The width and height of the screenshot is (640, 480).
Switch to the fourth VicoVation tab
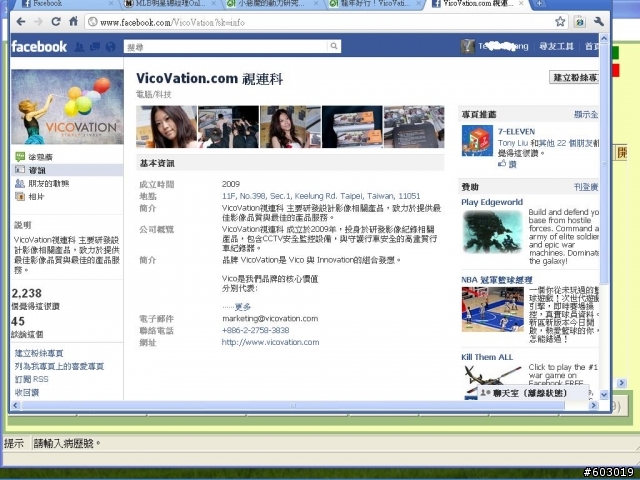coord(373,4)
